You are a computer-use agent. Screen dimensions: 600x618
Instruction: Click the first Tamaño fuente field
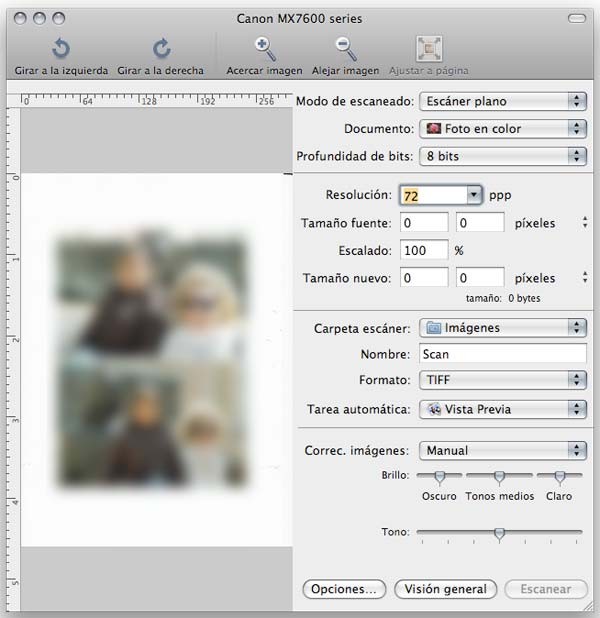[424, 223]
